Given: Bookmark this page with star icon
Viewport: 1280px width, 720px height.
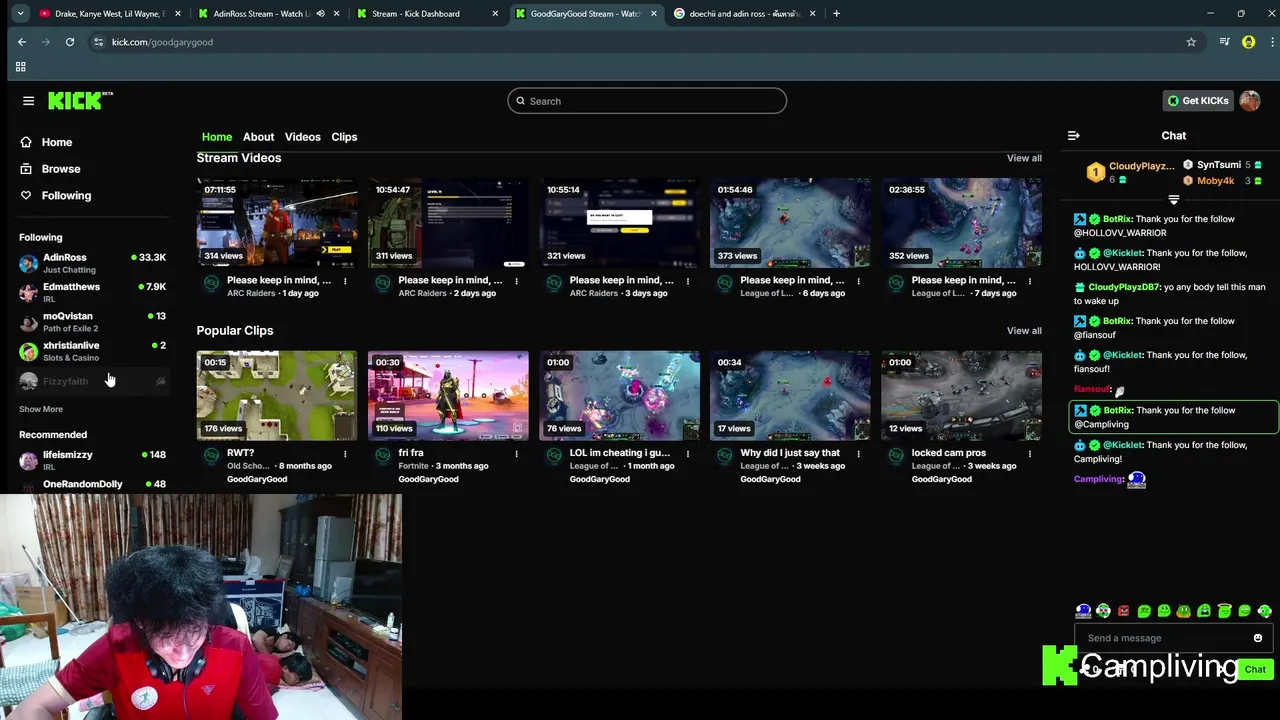Looking at the screenshot, I should pyautogui.click(x=1191, y=42).
